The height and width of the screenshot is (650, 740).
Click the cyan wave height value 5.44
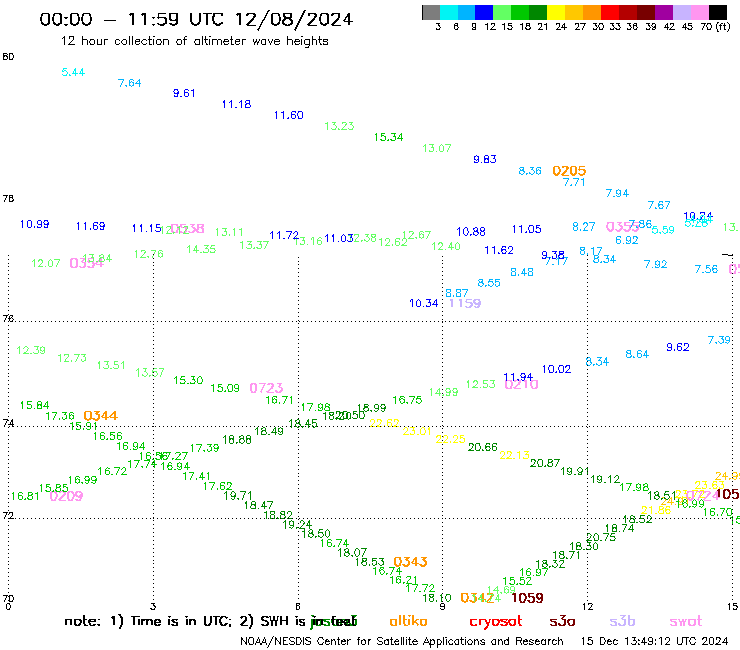click(73, 72)
